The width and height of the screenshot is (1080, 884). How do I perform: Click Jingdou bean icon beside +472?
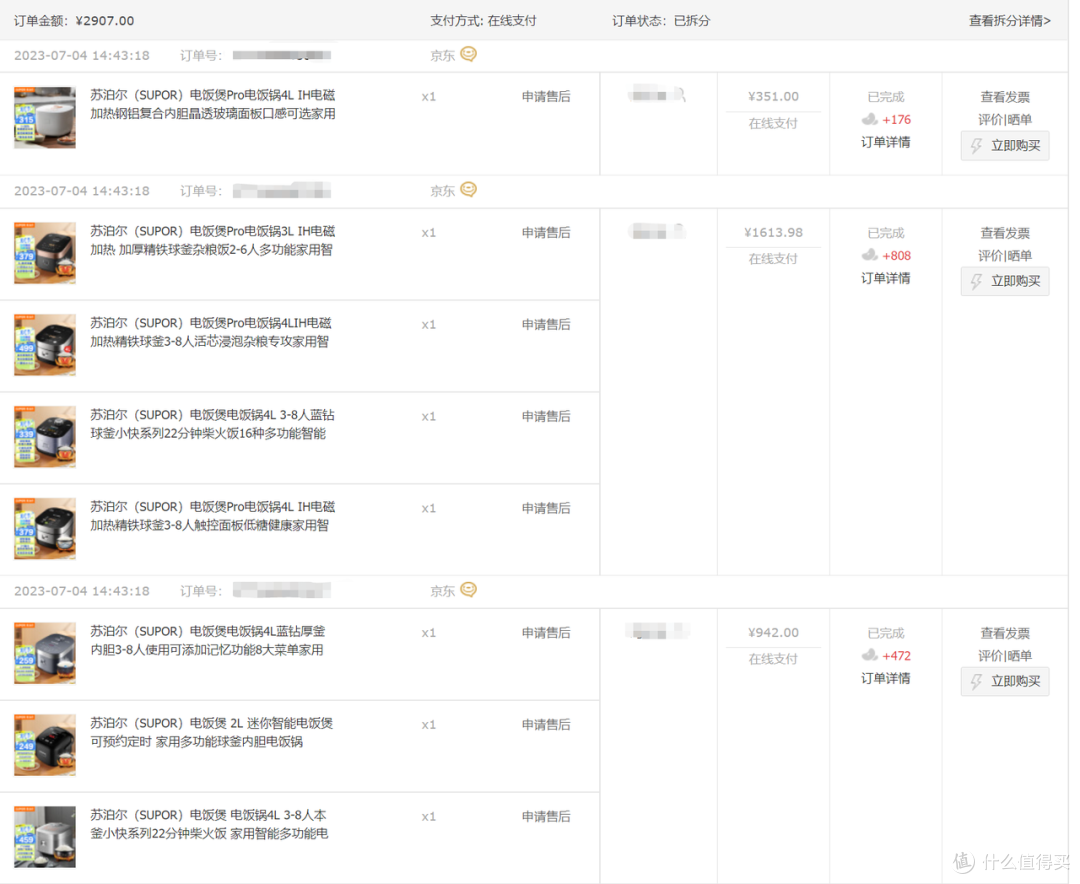point(870,655)
